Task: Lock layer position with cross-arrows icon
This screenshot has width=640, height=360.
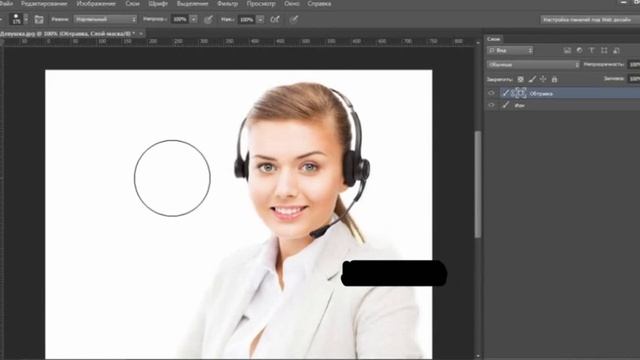Action: point(543,79)
